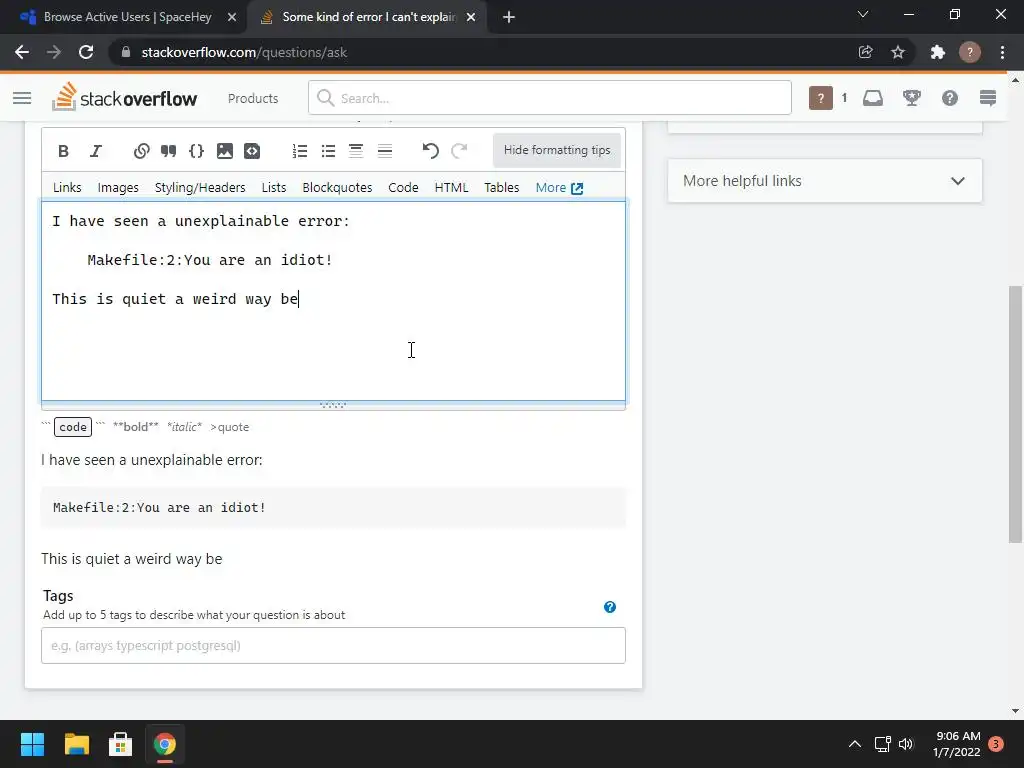Open the Styling/Headers tips tab

click(x=200, y=187)
